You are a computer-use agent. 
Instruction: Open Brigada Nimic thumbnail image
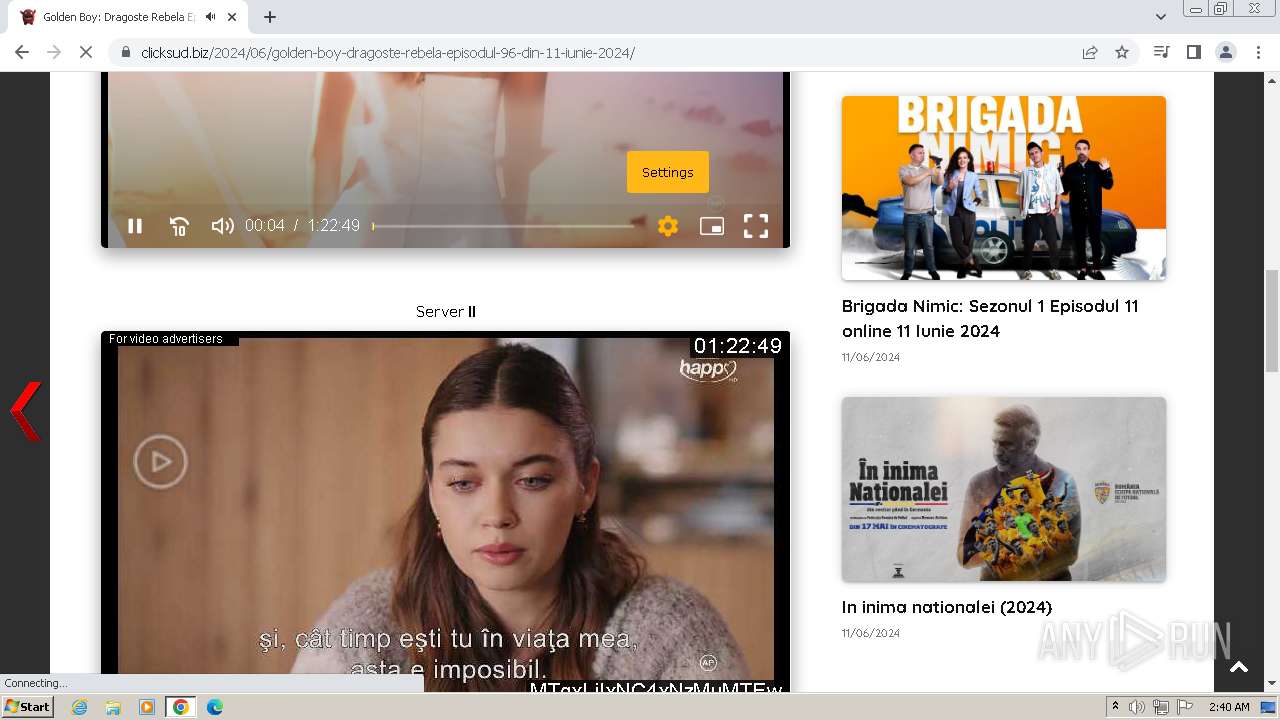point(1004,188)
